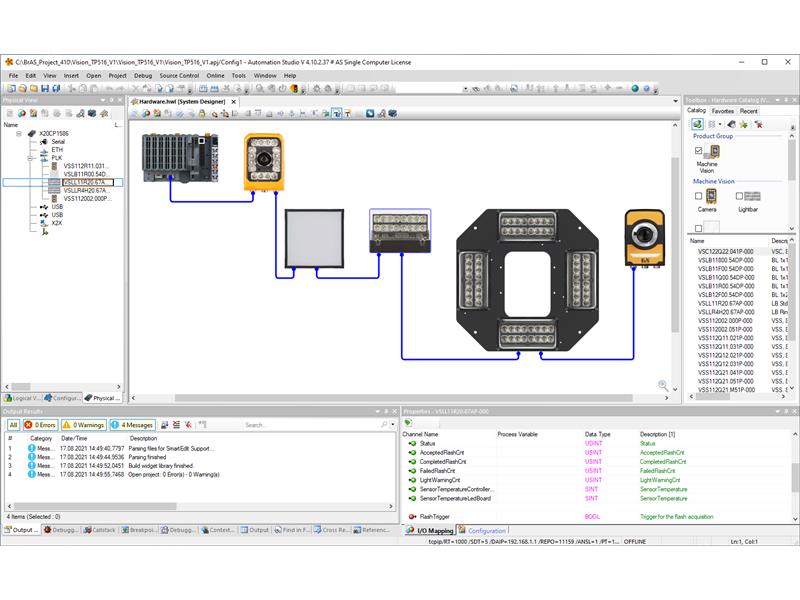This screenshot has height=600, width=800.
Task: Switch to the Configuration tab in Properties
Action: (482, 531)
